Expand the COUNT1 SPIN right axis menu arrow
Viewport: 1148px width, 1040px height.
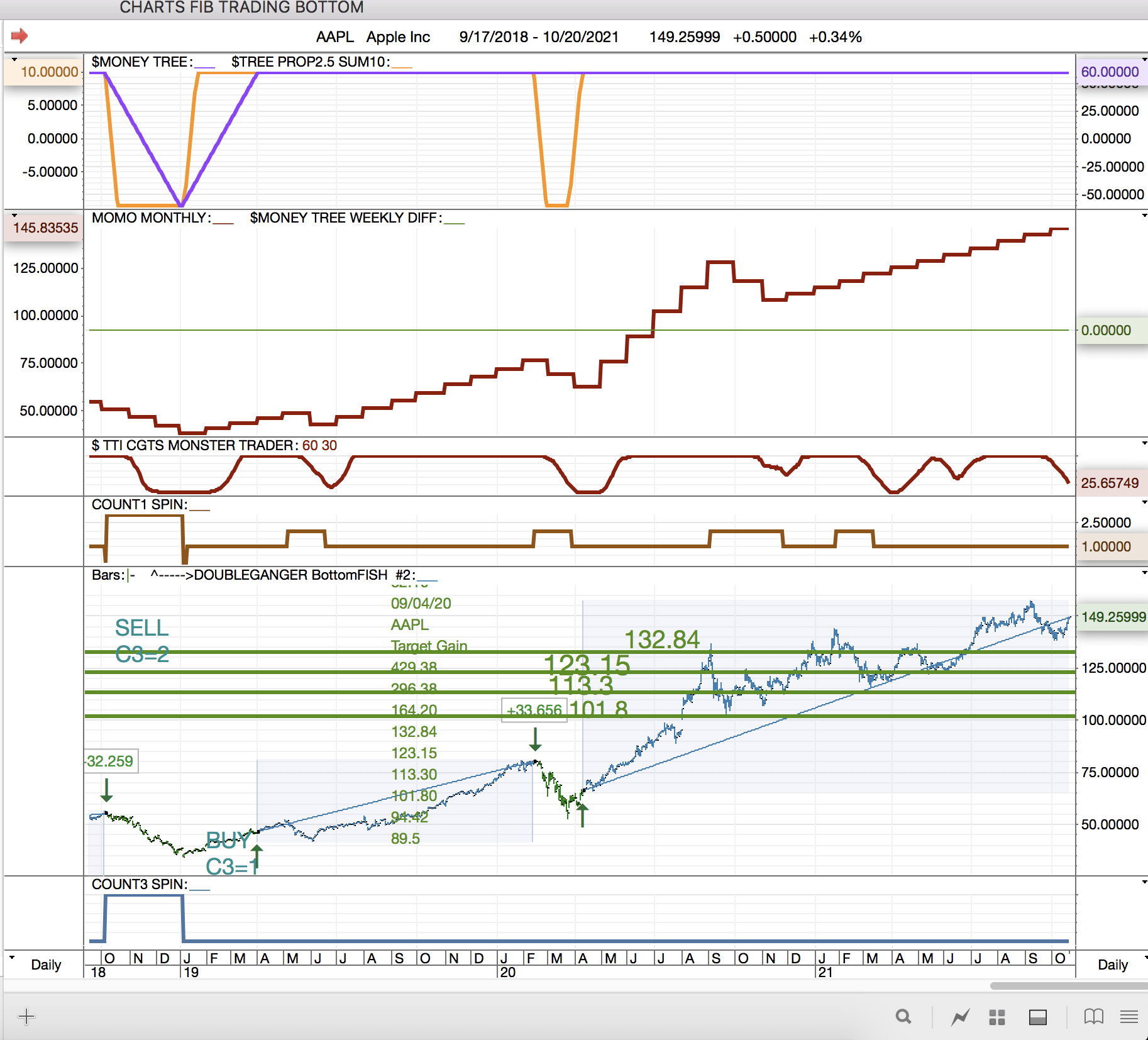tap(1144, 502)
